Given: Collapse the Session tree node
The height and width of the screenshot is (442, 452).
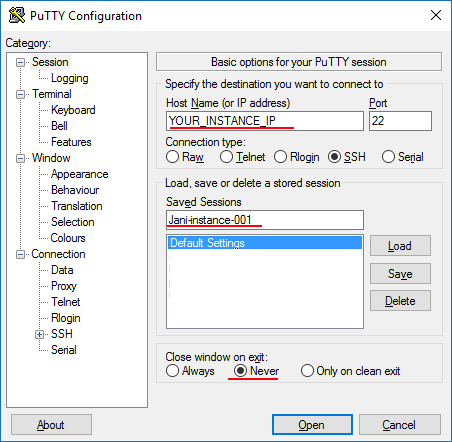Looking at the screenshot, I should (x=21, y=62).
